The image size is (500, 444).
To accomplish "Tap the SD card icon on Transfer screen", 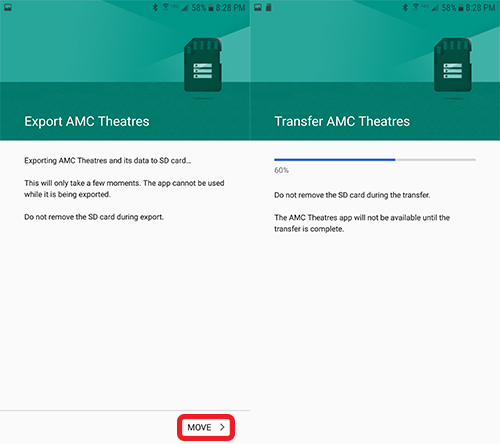I will pyautogui.click(x=453, y=65).
